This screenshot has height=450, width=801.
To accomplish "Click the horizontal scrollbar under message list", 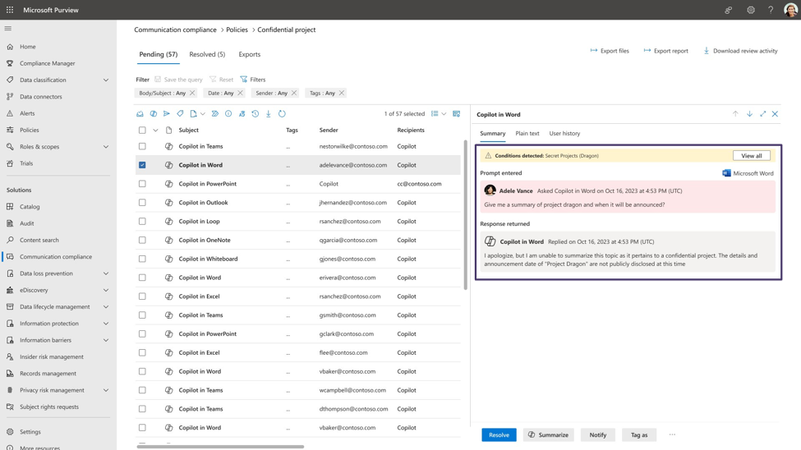I will click(x=220, y=446).
